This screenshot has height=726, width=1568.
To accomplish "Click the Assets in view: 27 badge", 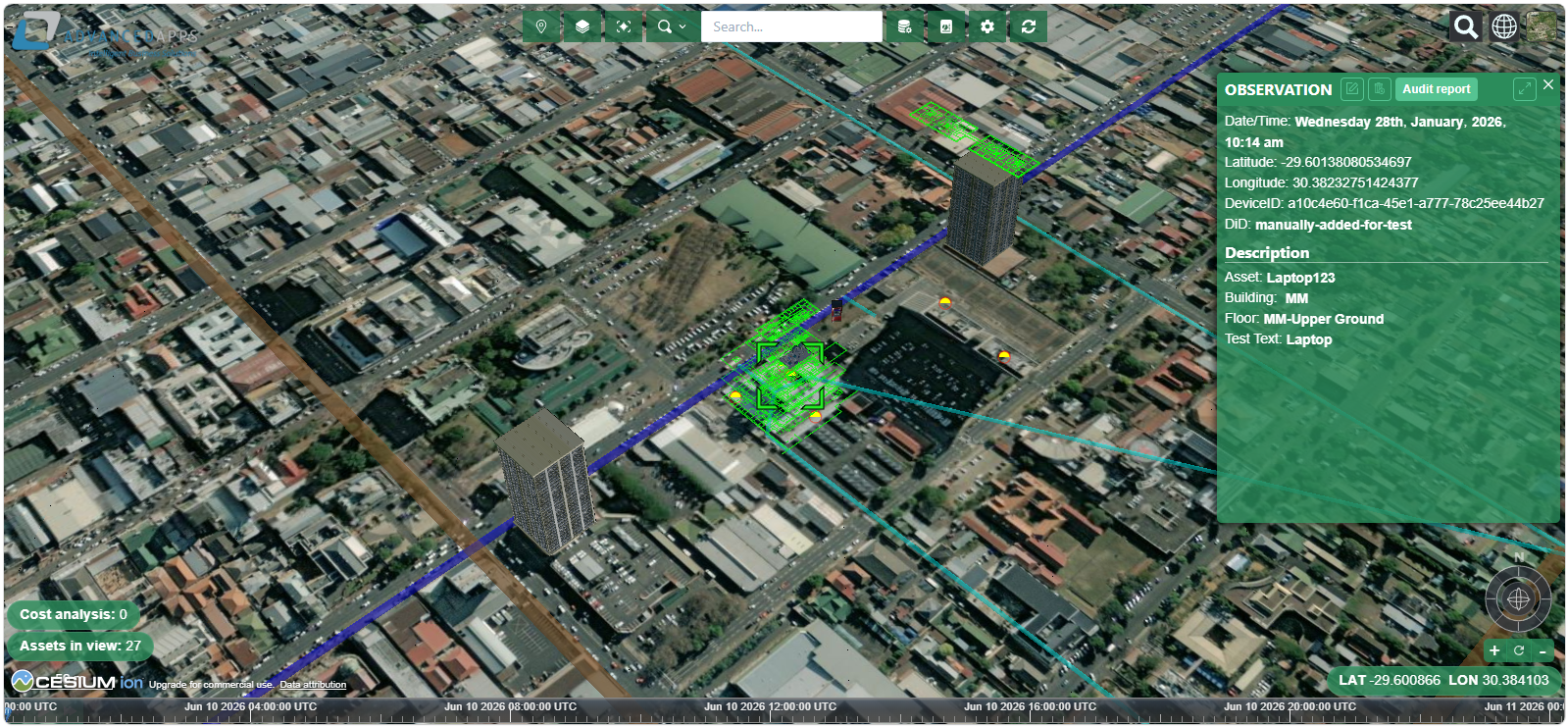I will (x=80, y=646).
